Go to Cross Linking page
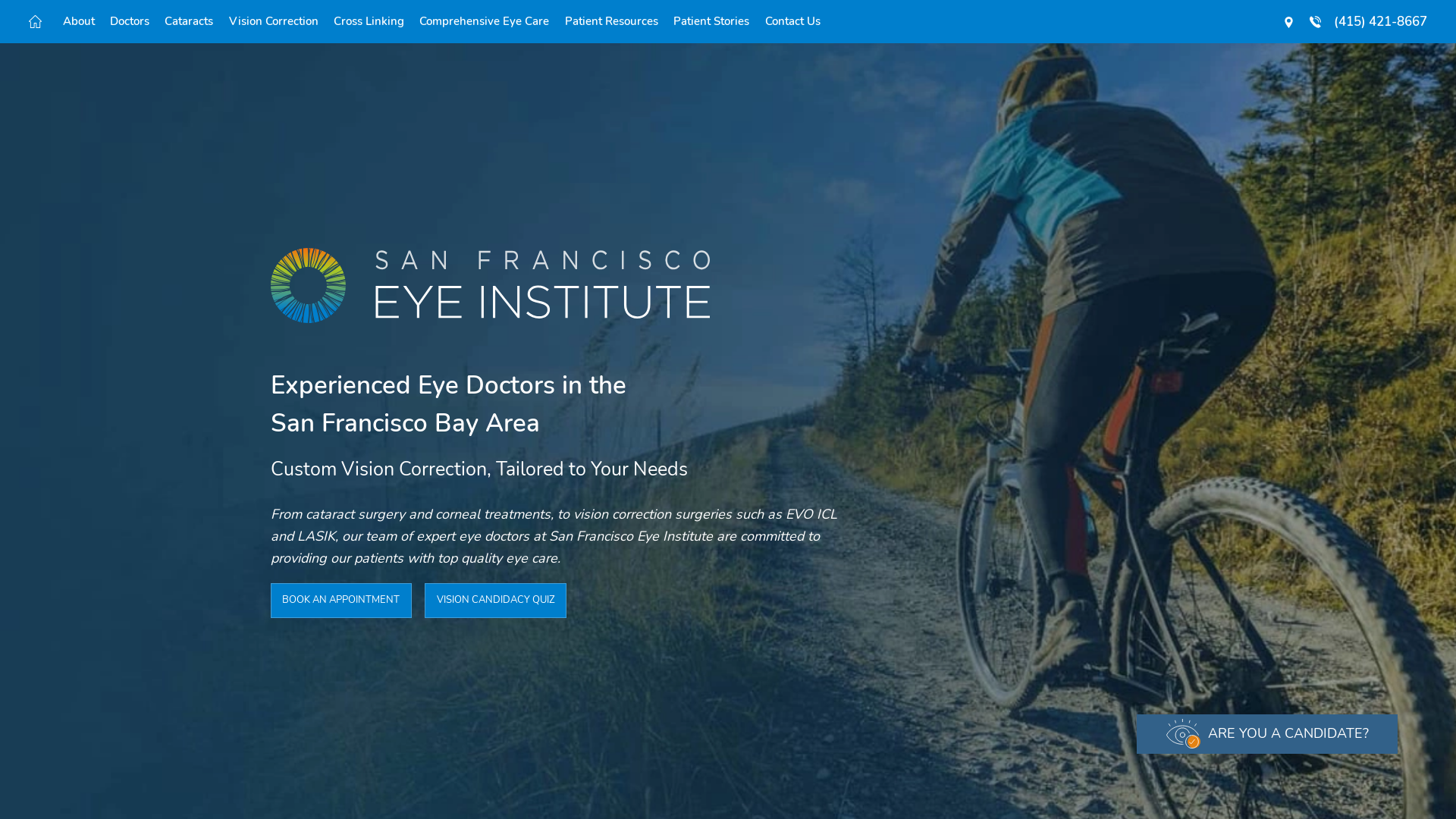This screenshot has width=1456, height=819. 369,21
